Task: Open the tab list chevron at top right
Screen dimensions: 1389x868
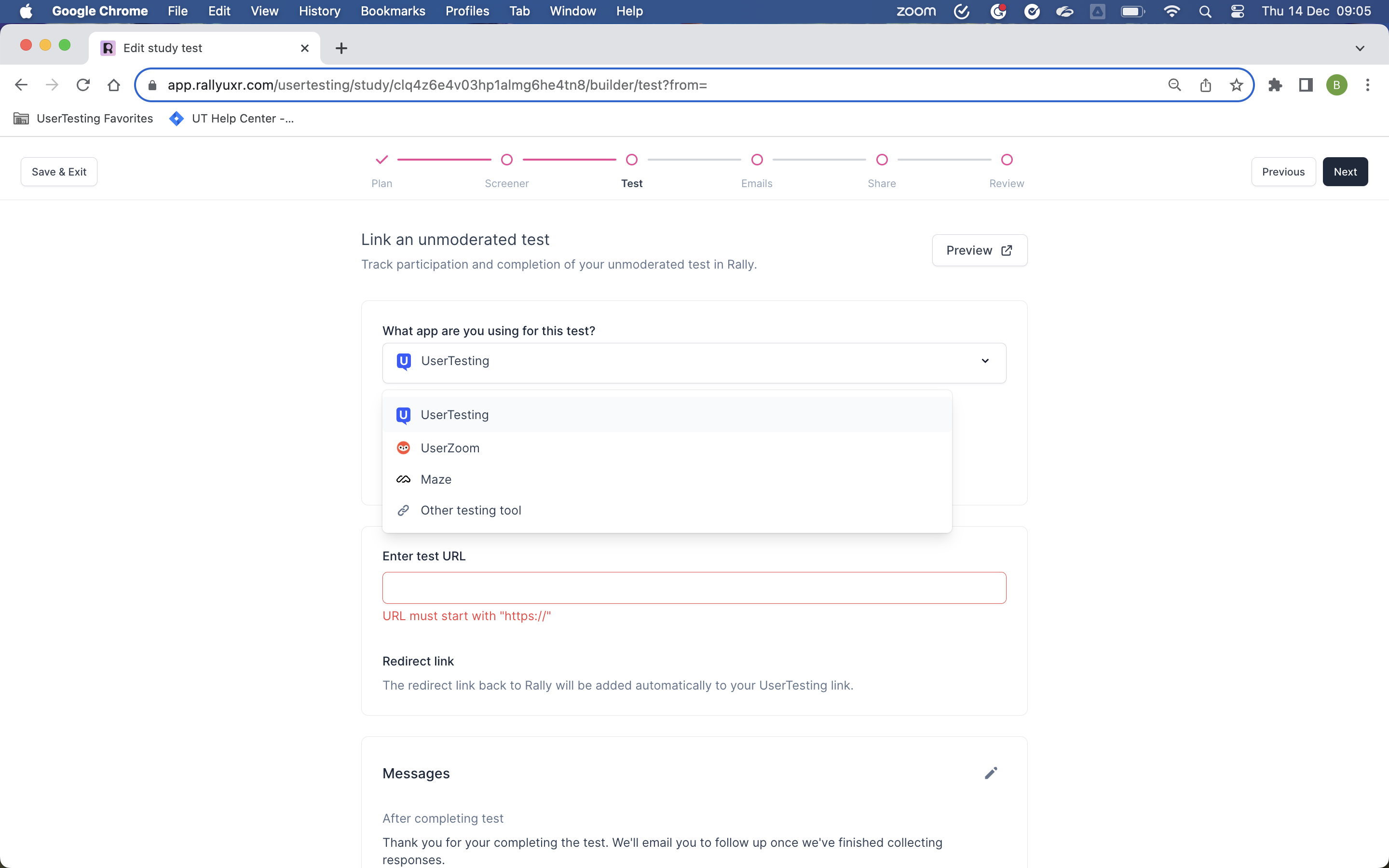Action: (x=1360, y=48)
